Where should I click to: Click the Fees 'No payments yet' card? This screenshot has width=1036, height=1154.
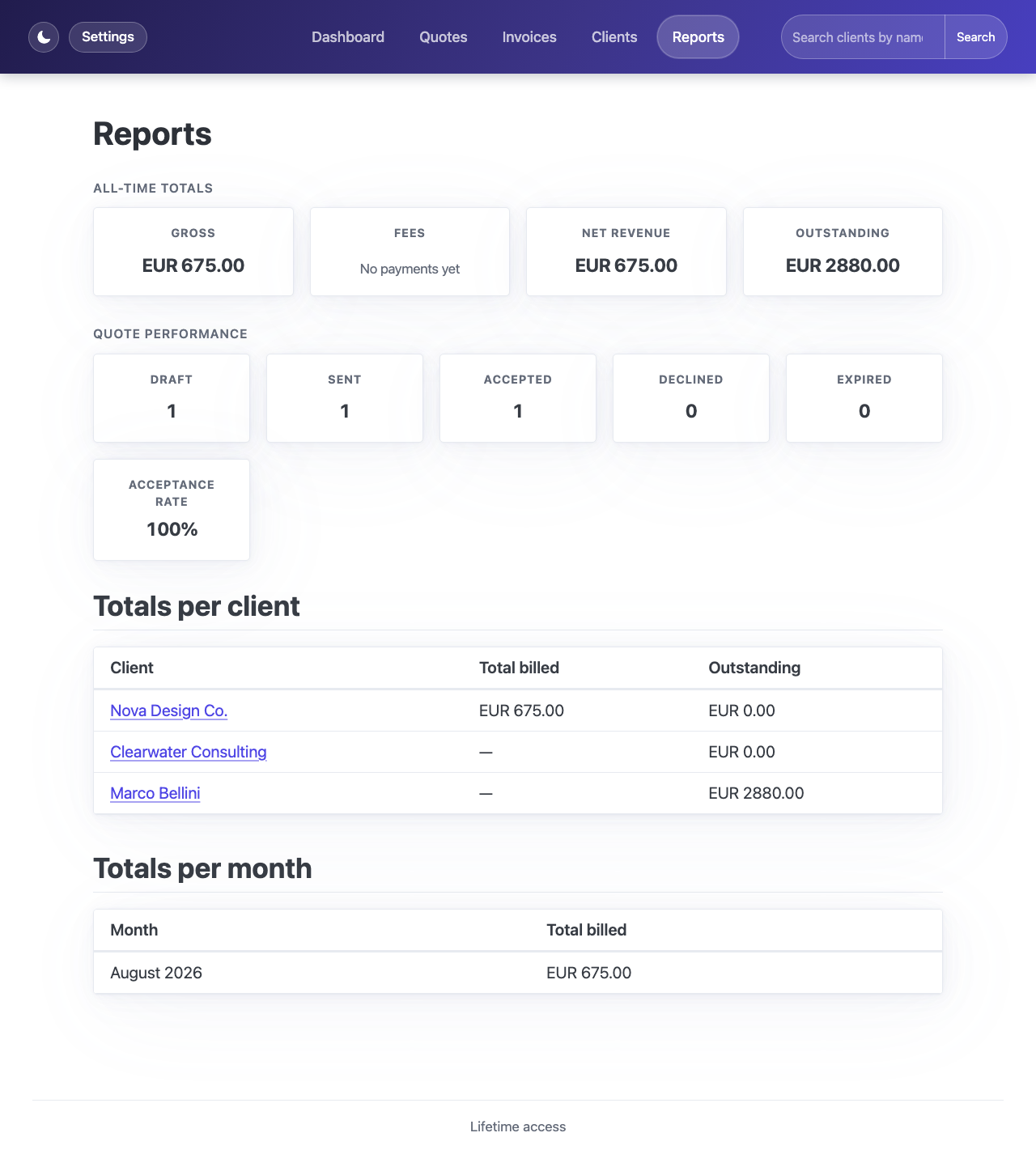tap(410, 252)
